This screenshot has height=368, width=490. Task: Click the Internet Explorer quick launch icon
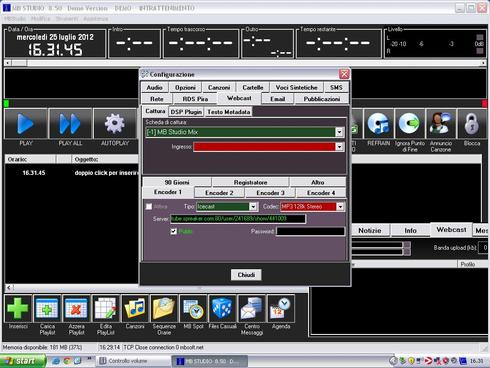[x=56, y=361]
